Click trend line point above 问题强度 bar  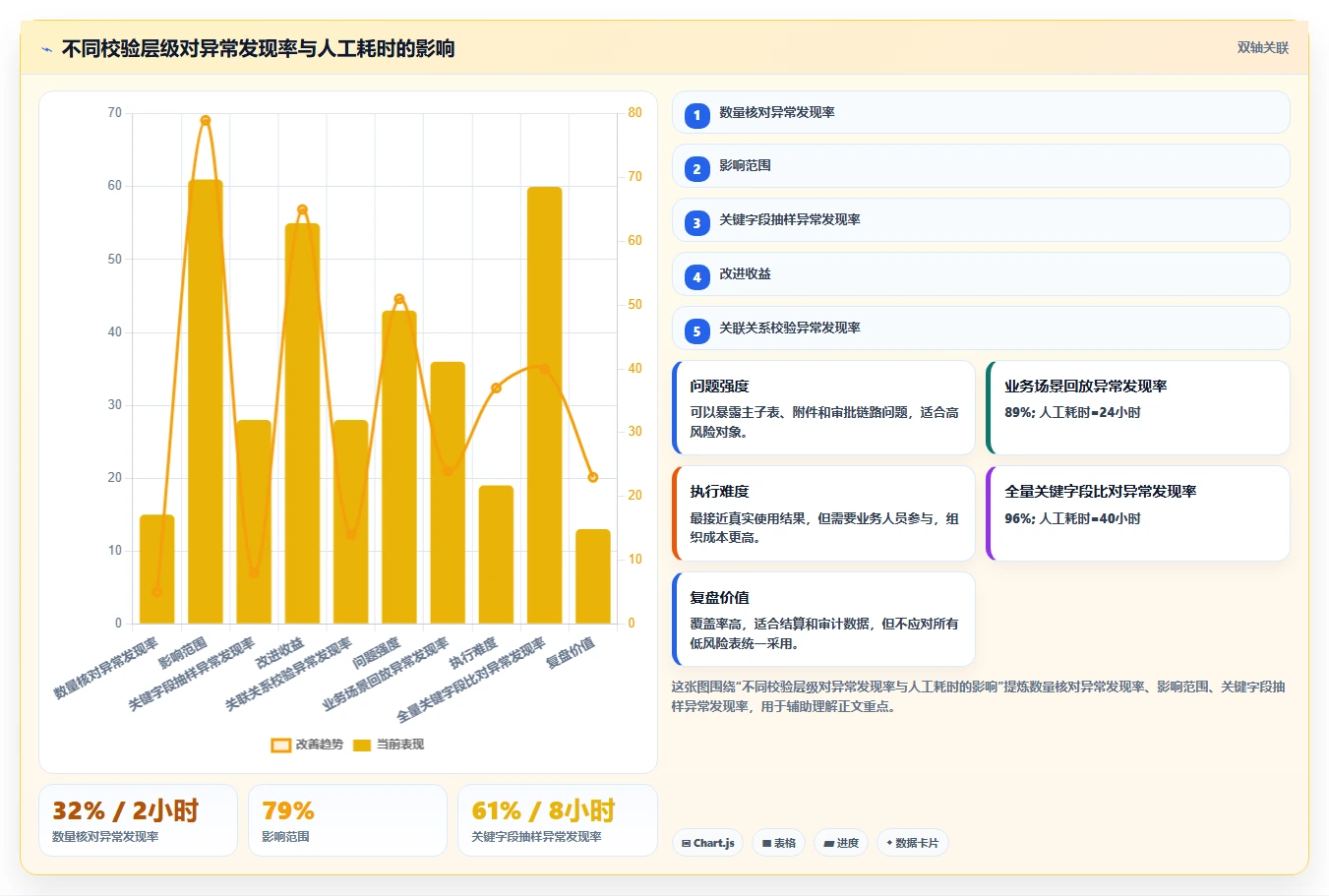coord(399,299)
